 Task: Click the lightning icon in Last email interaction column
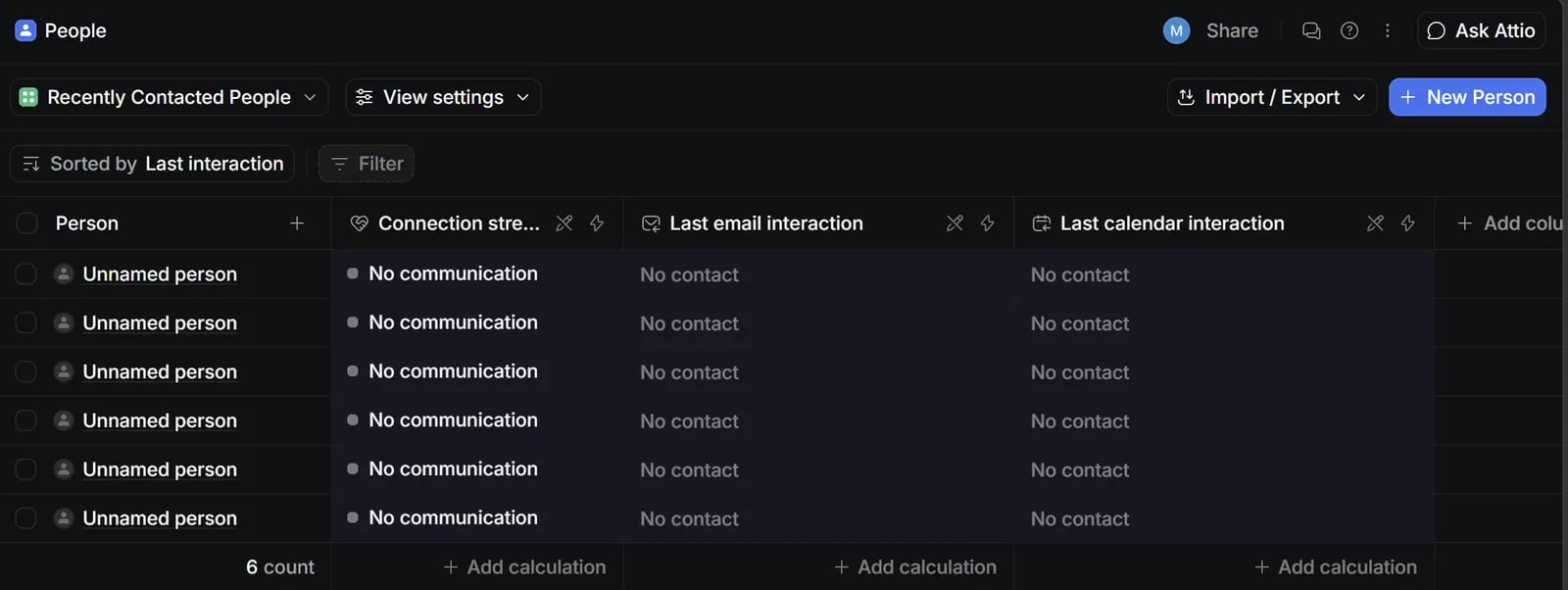click(x=987, y=223)
